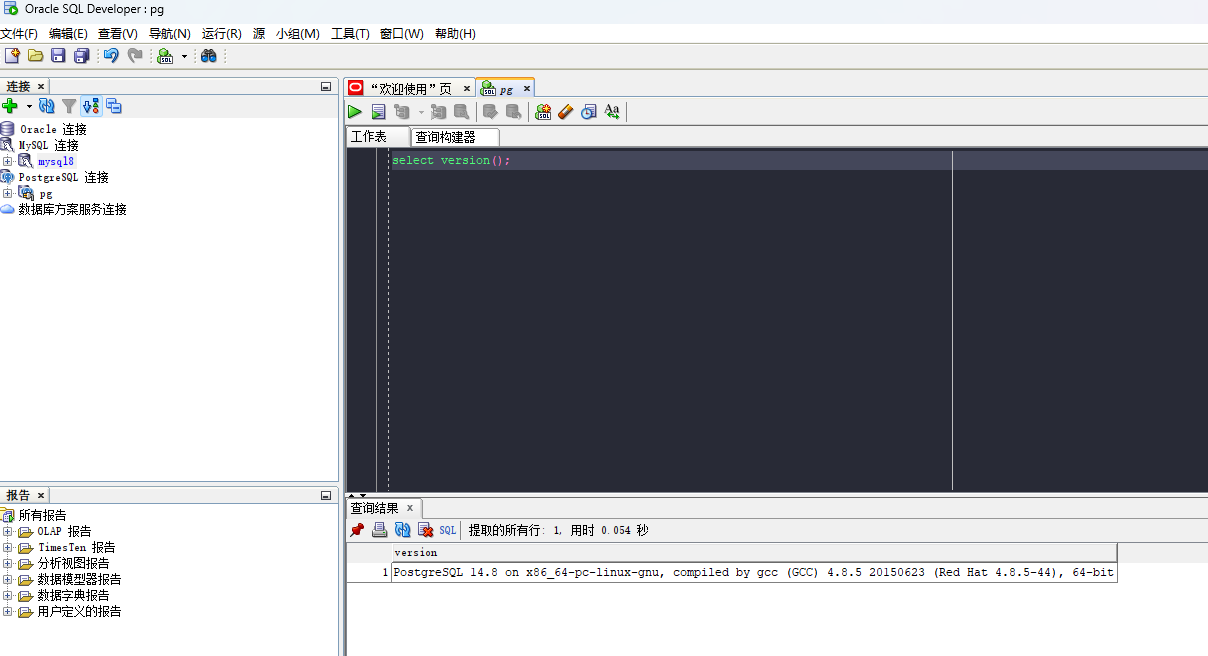Click the Redo arrow icon
The width and height of the screenshot is (1208, 656).
pos(135,56)
